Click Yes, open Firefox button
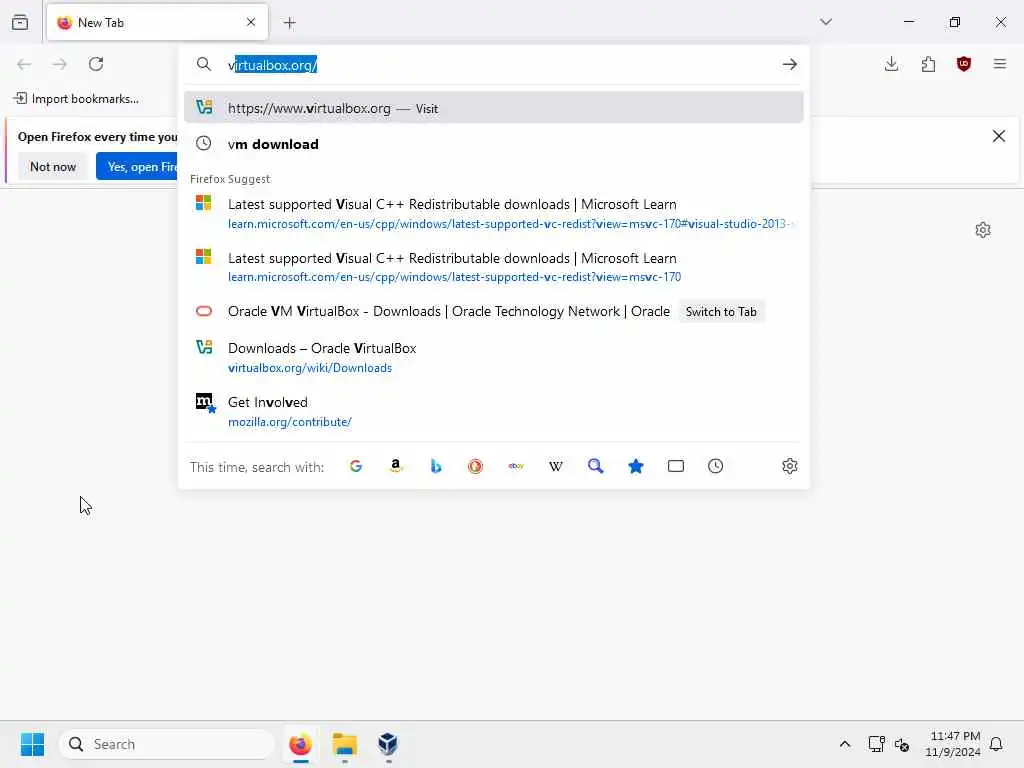 137,167
